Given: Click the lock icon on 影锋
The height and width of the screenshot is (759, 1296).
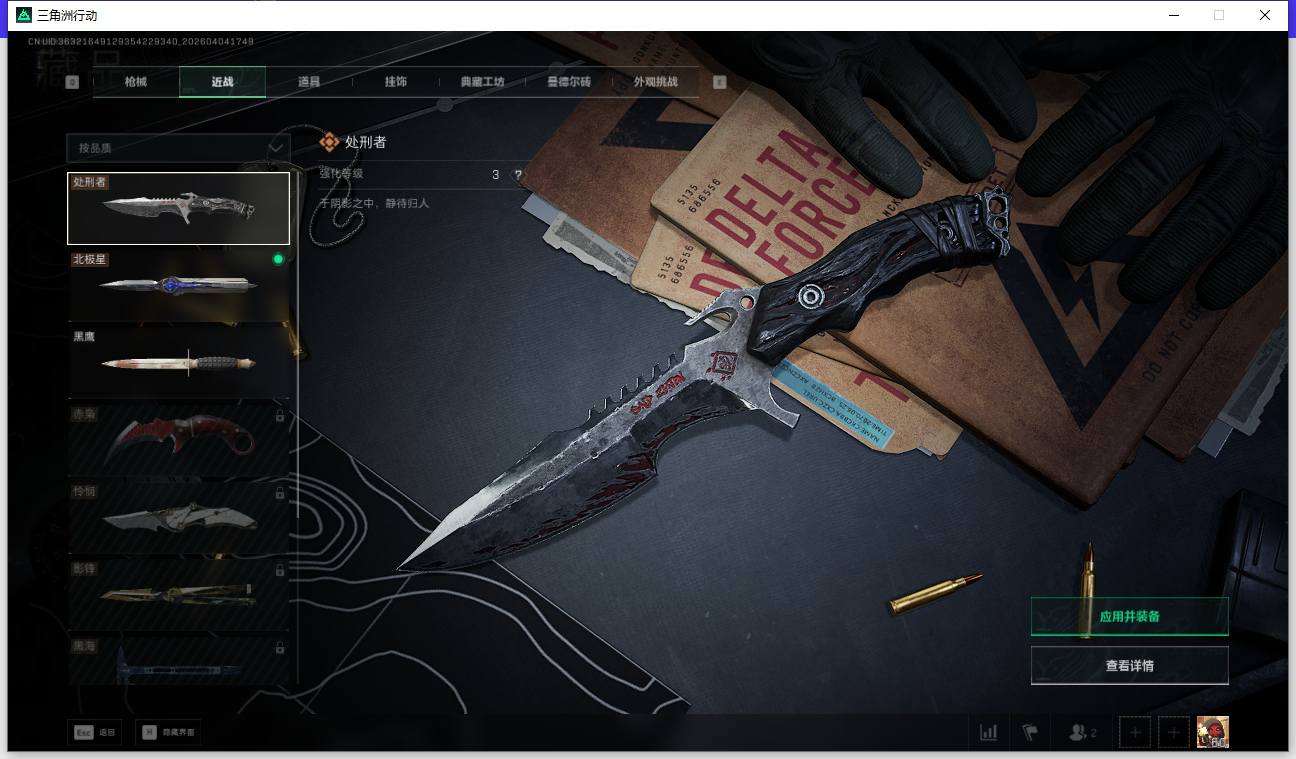Looking at the screenshot, I should click(x=279, y=569).
